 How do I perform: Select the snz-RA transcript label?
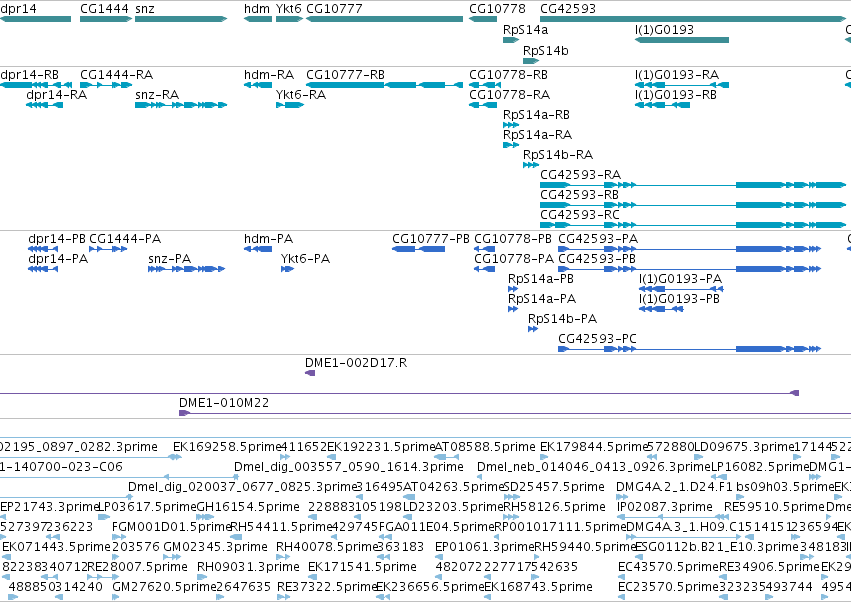(157, 95)
